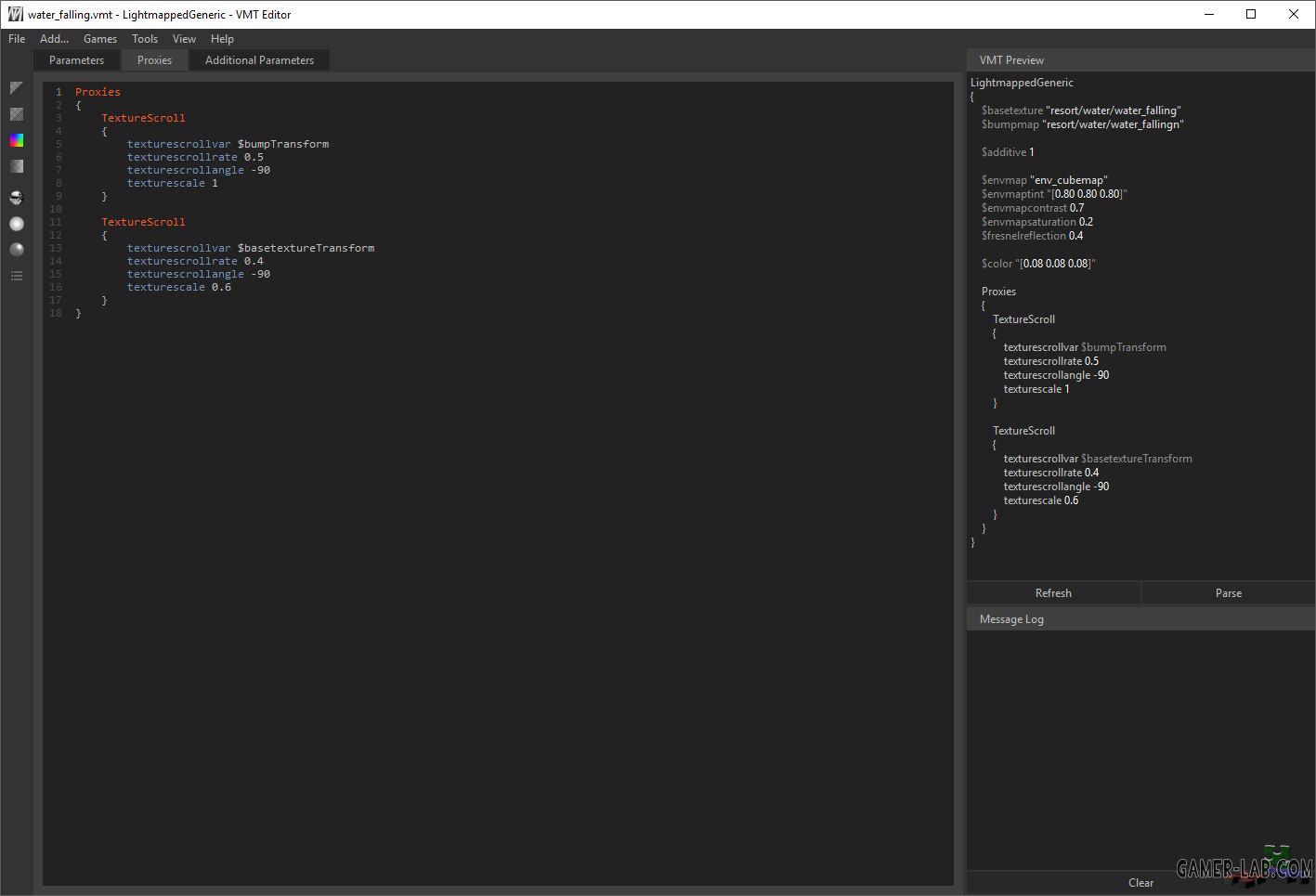Click the Refresh button under VMT Preview
Screen dimensions: 1316x896
[x=1053, y=593]
